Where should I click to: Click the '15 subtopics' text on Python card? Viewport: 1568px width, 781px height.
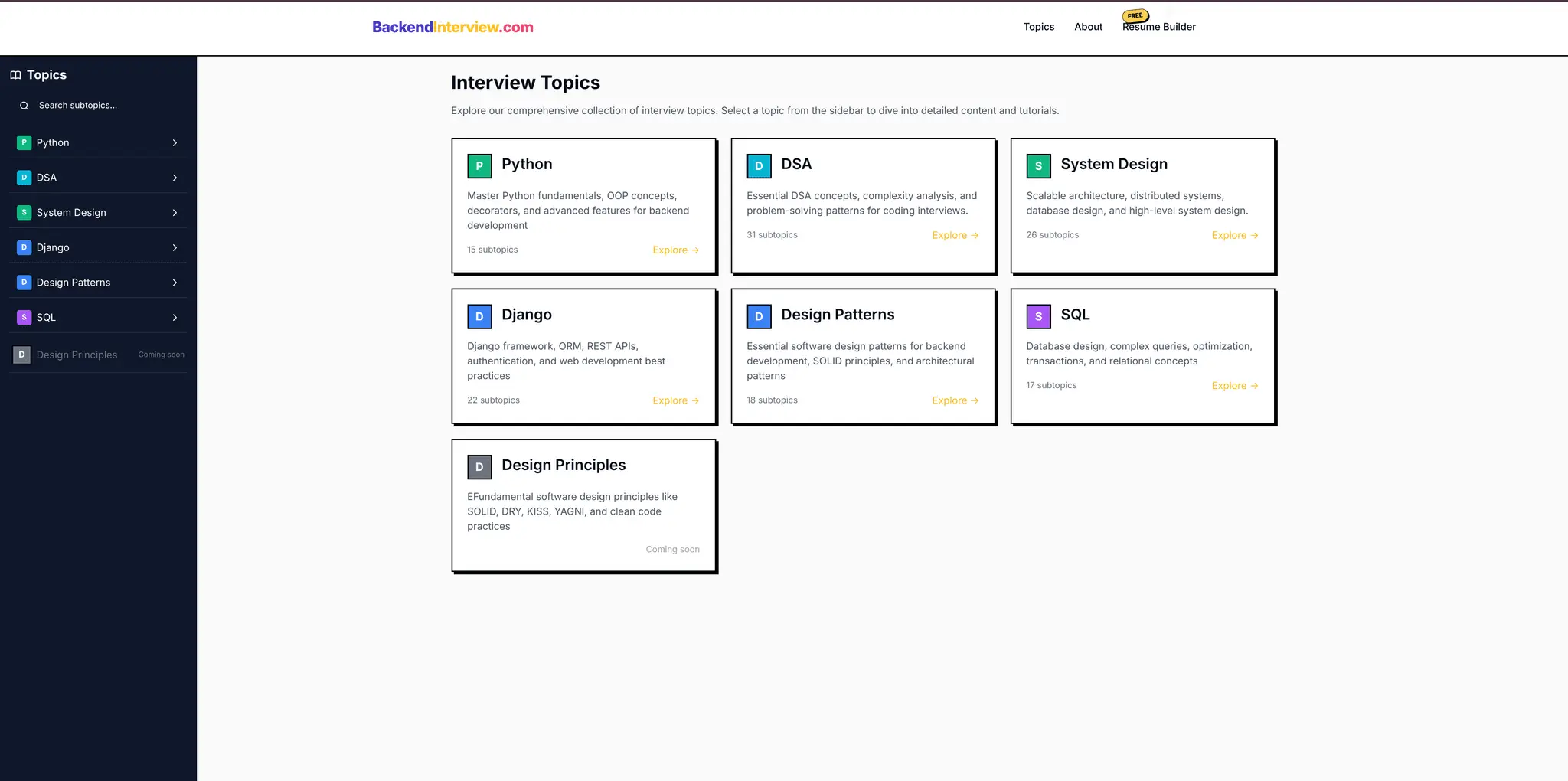coord(492,250)
